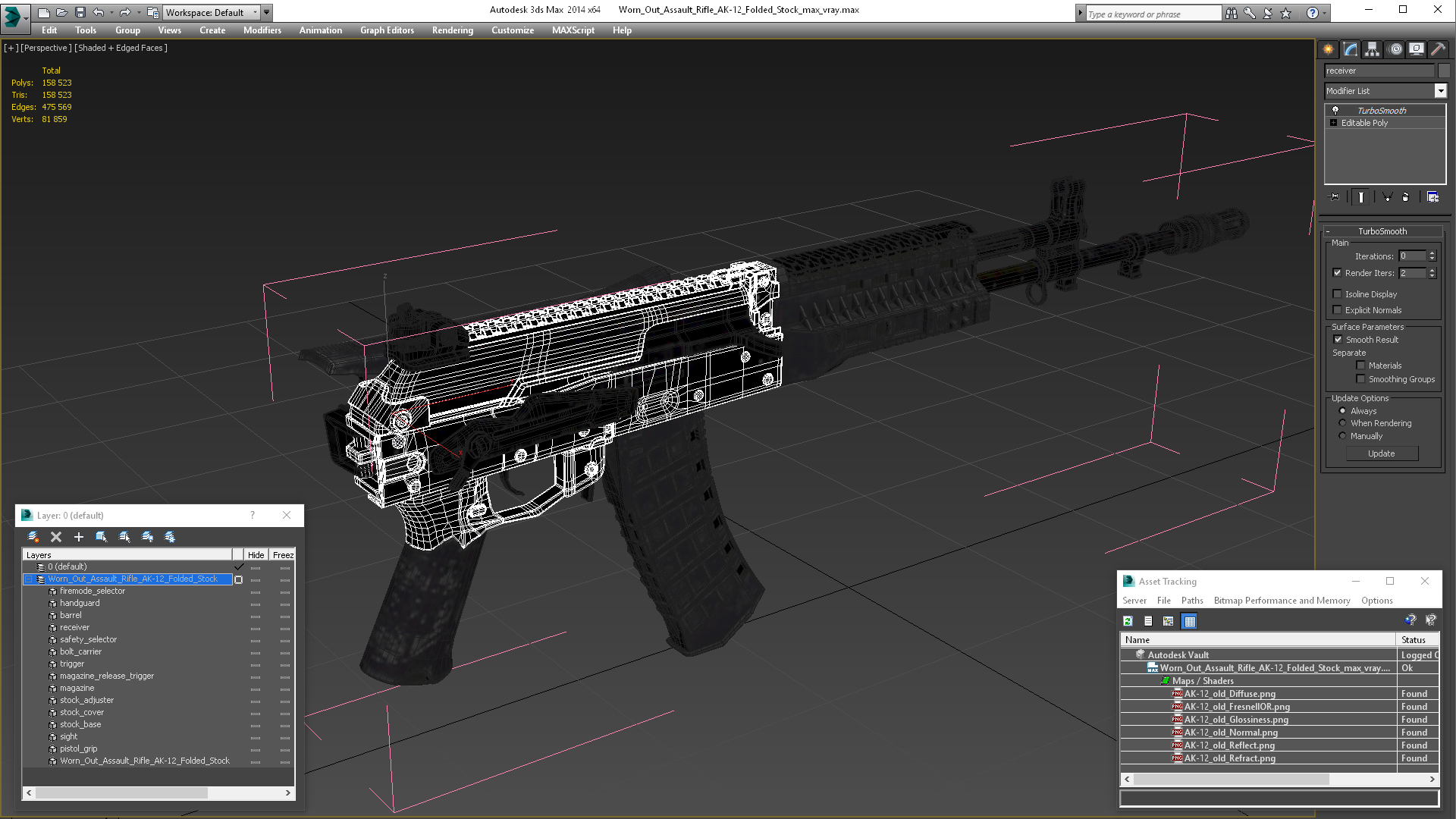Open Bitmap Performance and Memory menu
Screen dimensions: 1456x819
[1282, 601]
